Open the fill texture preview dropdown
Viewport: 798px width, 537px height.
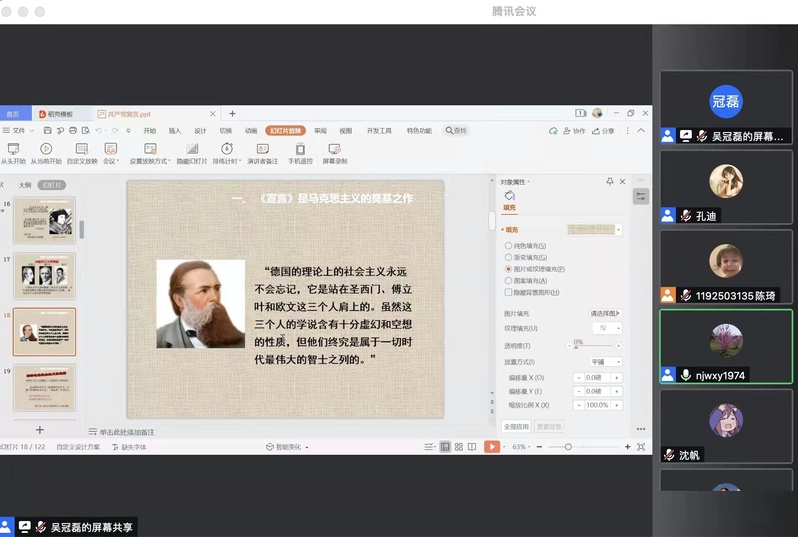click(594, 229)
